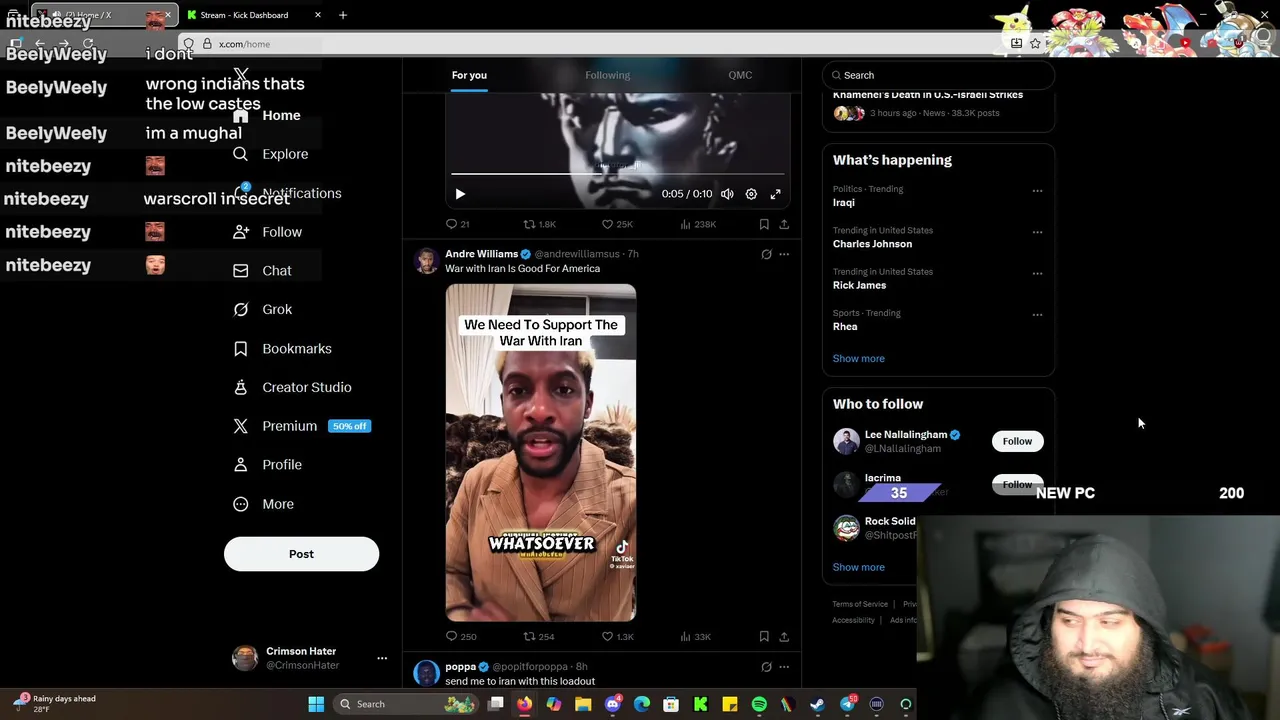Reply to Andre Williams post with 250 replies
The height and width of the screenshot is (720, 1280).
pyautogui.click(x=461, y=636)
